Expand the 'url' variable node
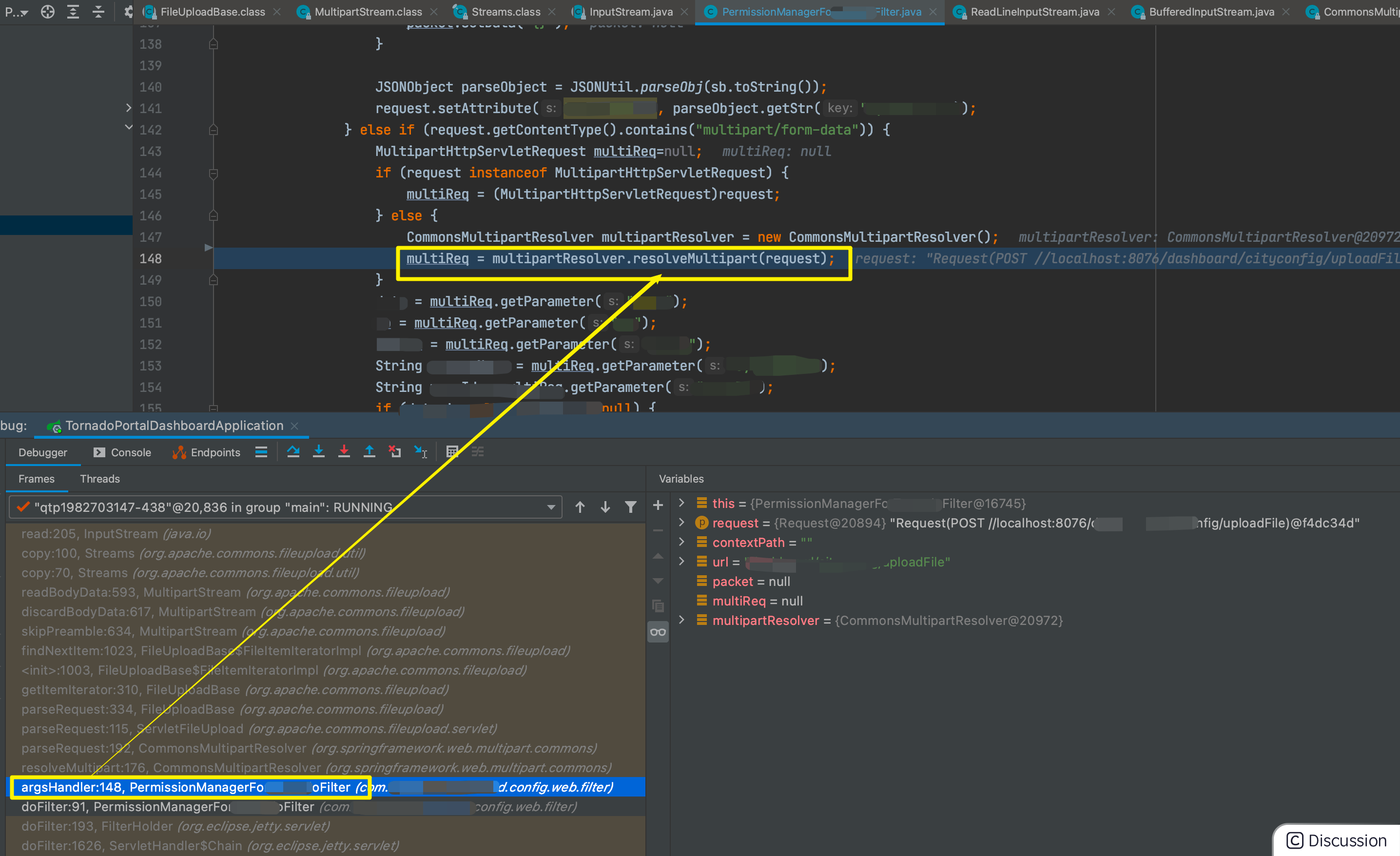Screen dimensions: 1400x856 click(681, 561)
